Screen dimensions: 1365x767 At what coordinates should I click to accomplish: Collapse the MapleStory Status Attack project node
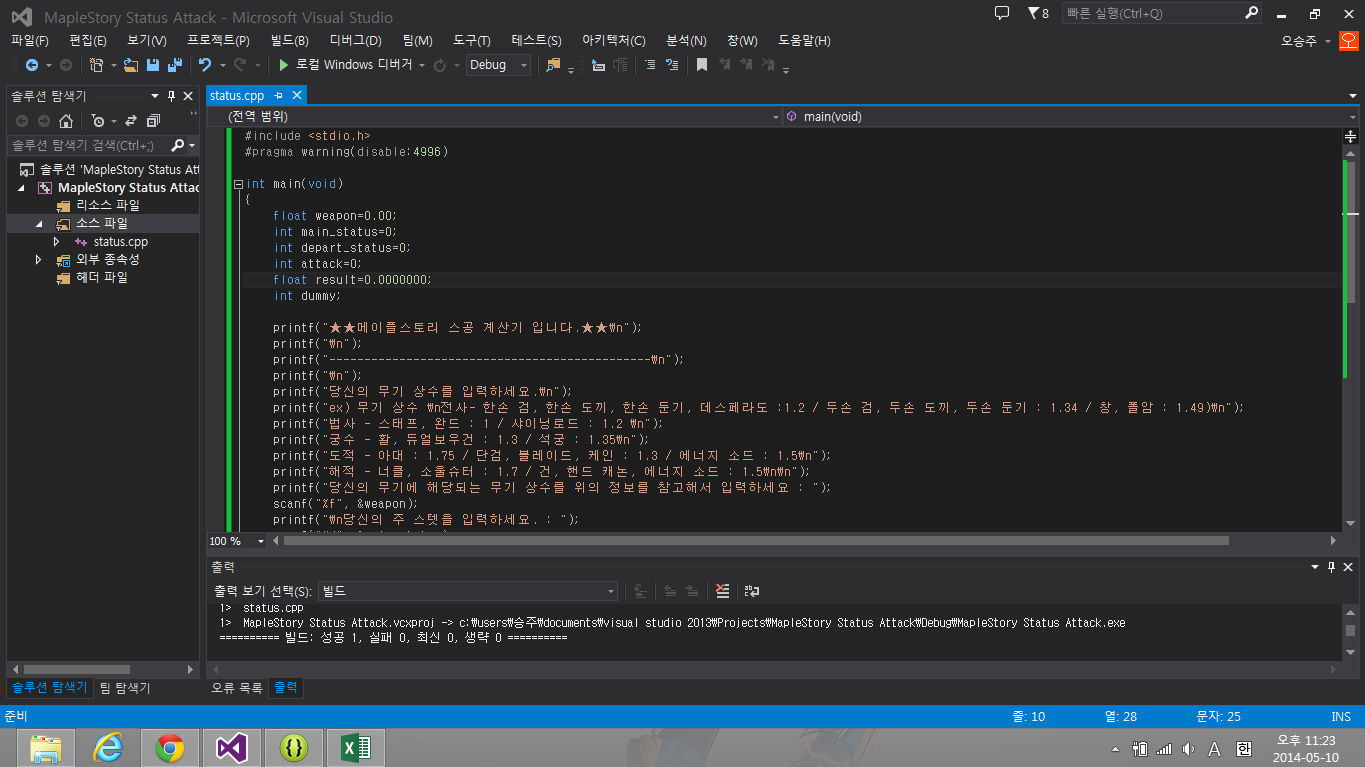(x=21, y=188)
